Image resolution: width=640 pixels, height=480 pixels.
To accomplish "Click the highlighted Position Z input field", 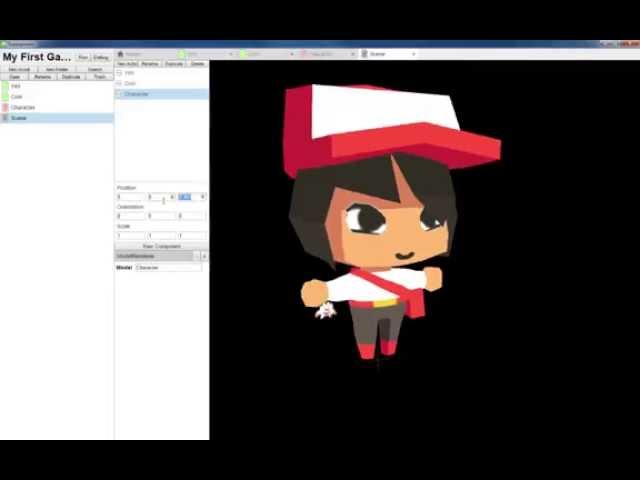I will [192, 197].
